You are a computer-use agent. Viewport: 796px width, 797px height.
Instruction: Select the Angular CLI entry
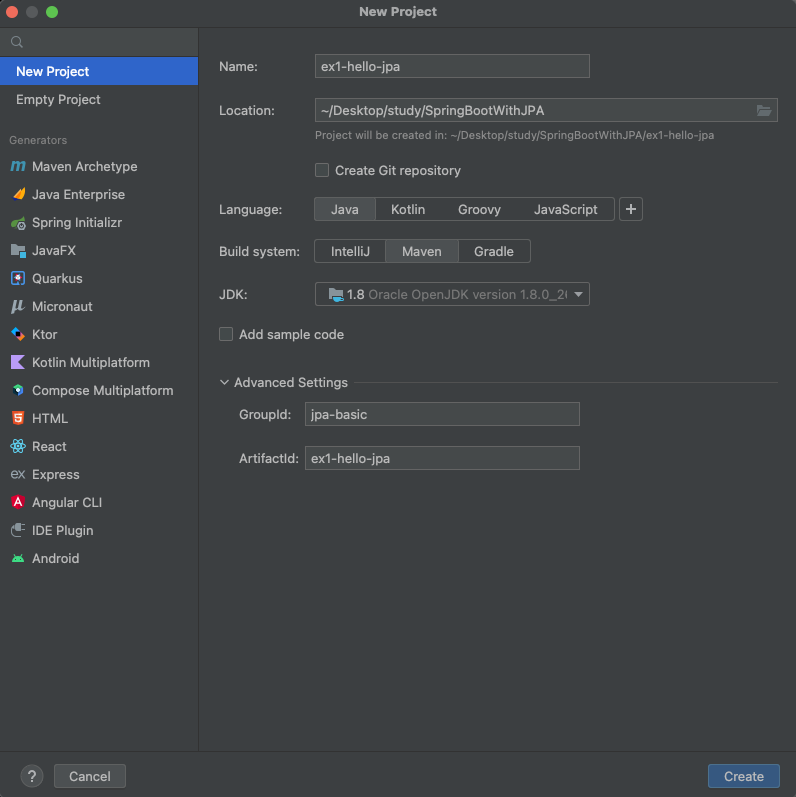99,502
